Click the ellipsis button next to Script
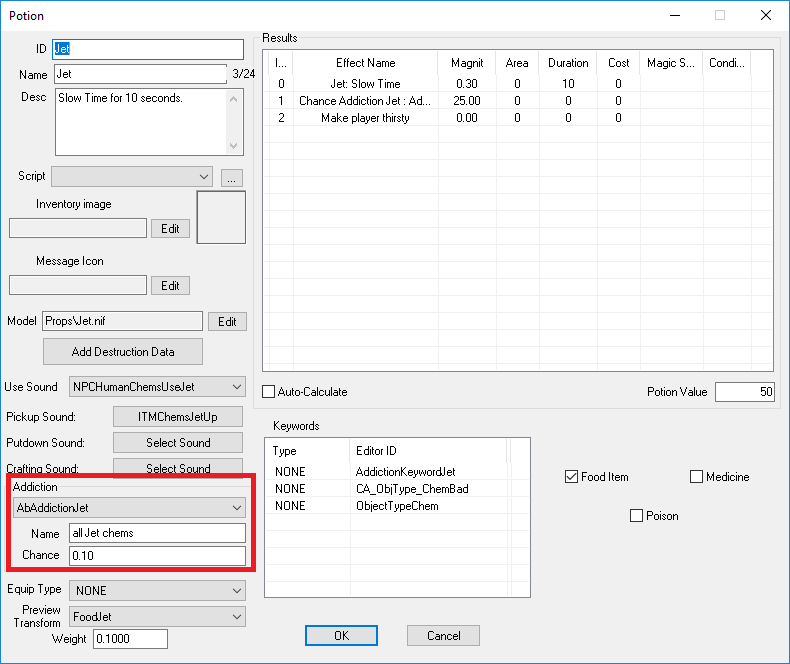The width and height of the screenshot is (790, 664). point(232,178)
